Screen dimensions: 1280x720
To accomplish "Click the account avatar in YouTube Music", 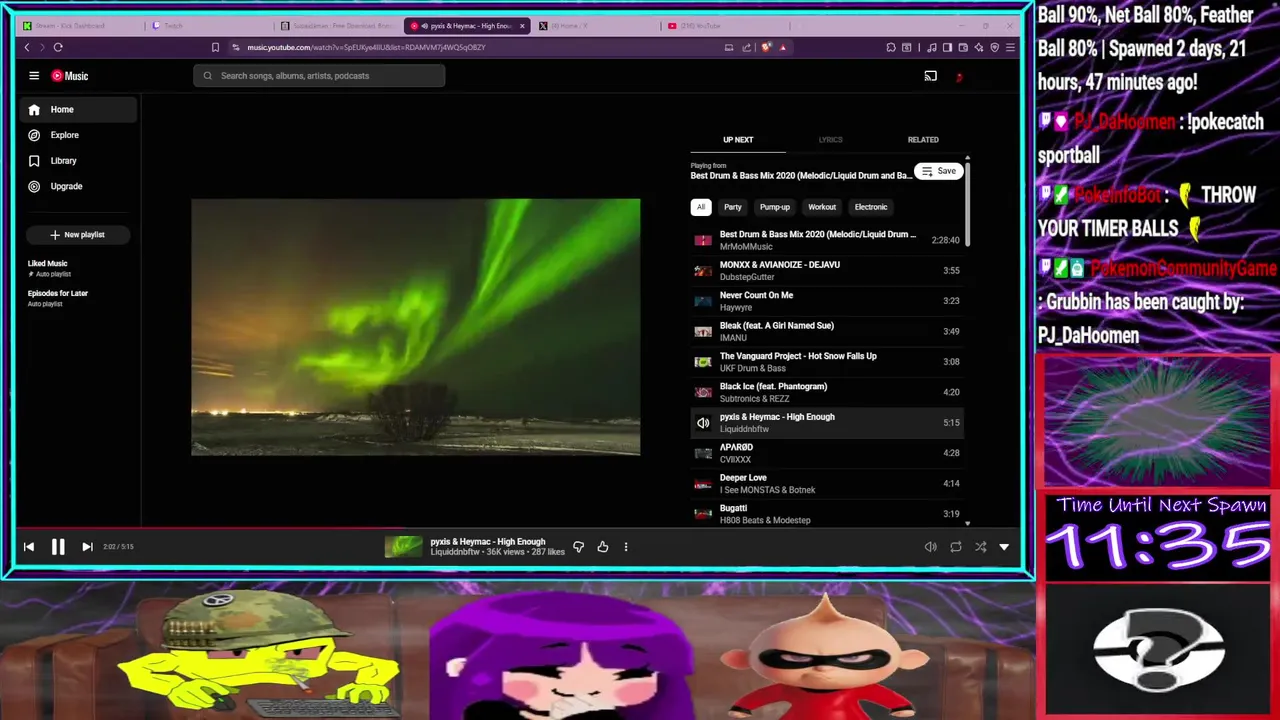I will 959,76.
